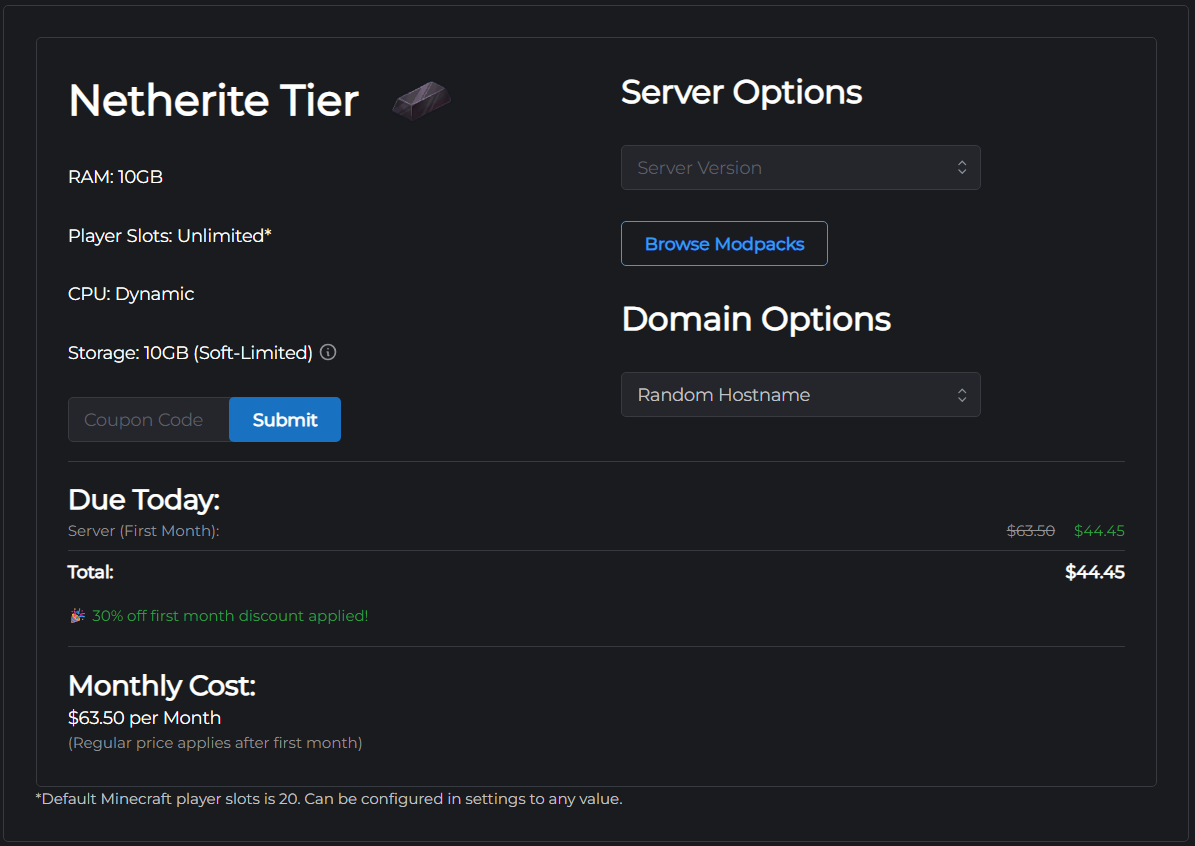Open the Random Hostname dropdown

800,395
